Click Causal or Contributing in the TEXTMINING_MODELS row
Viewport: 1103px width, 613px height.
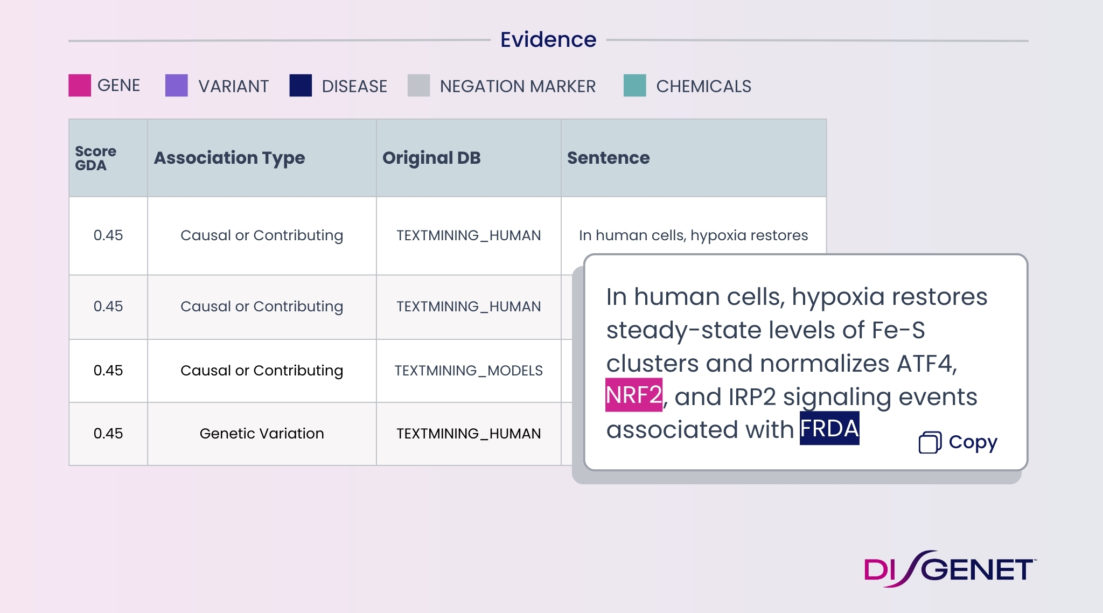pyautogui.click(x=261, y=370)
